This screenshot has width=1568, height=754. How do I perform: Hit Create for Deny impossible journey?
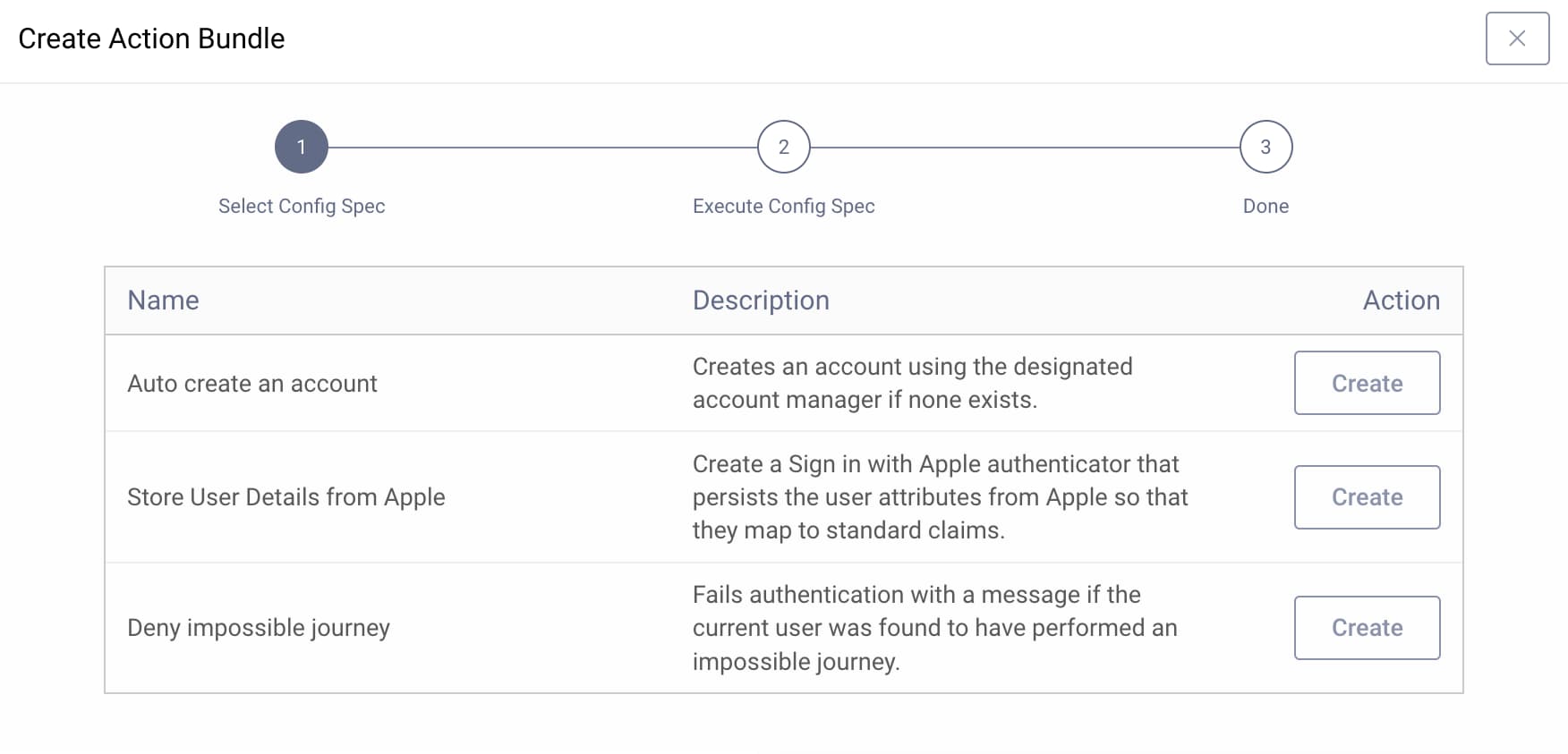coord(1367,628)
